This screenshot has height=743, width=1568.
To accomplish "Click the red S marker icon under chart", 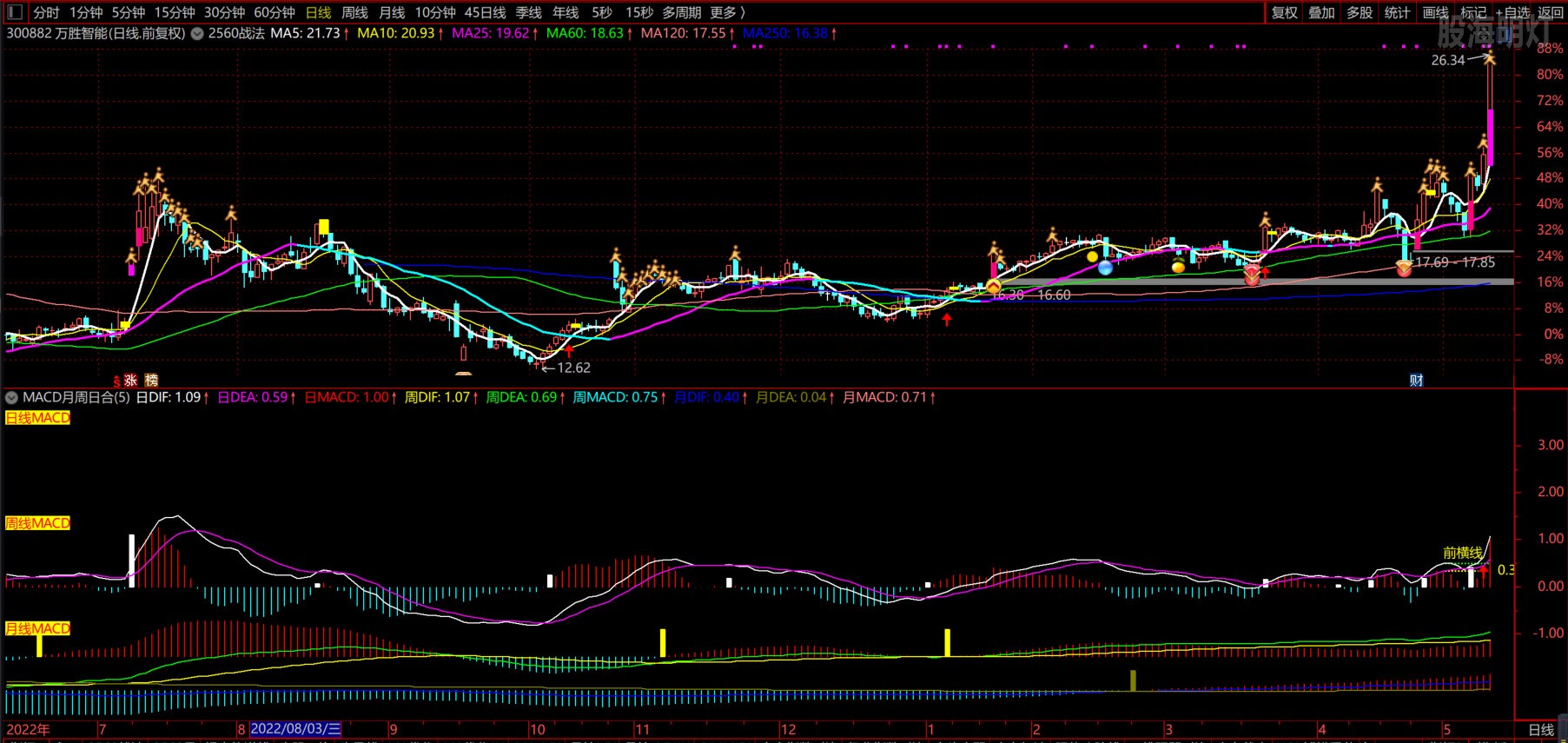I will (116, 381).
